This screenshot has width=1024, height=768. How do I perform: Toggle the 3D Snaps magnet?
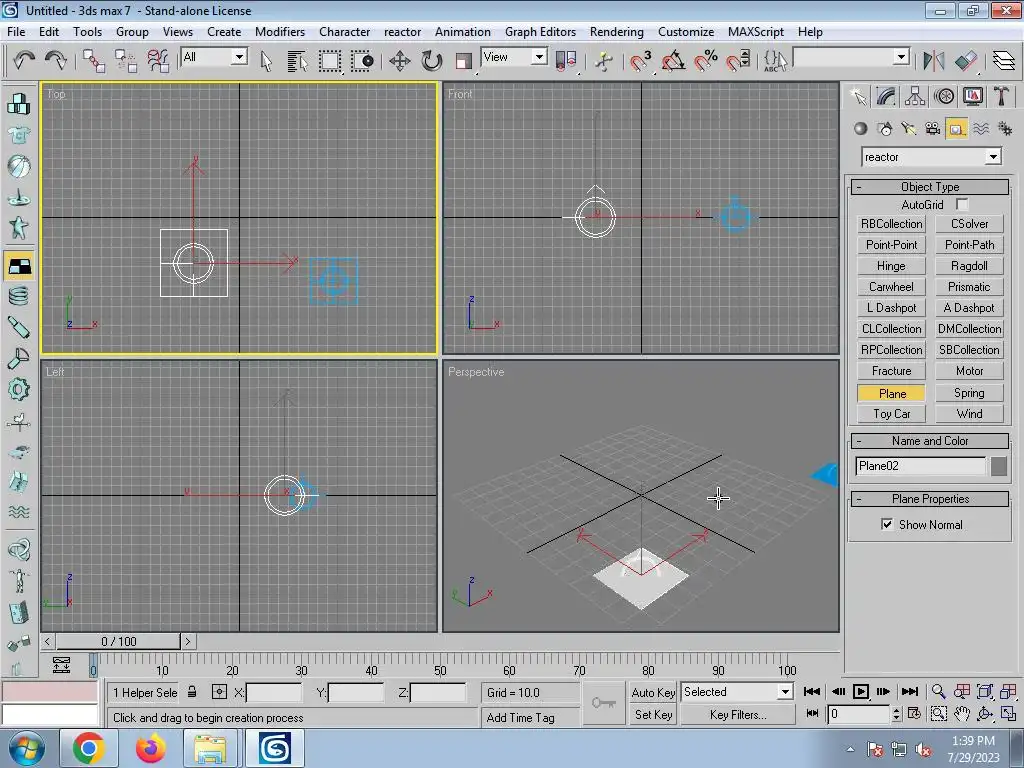(640, 61)
